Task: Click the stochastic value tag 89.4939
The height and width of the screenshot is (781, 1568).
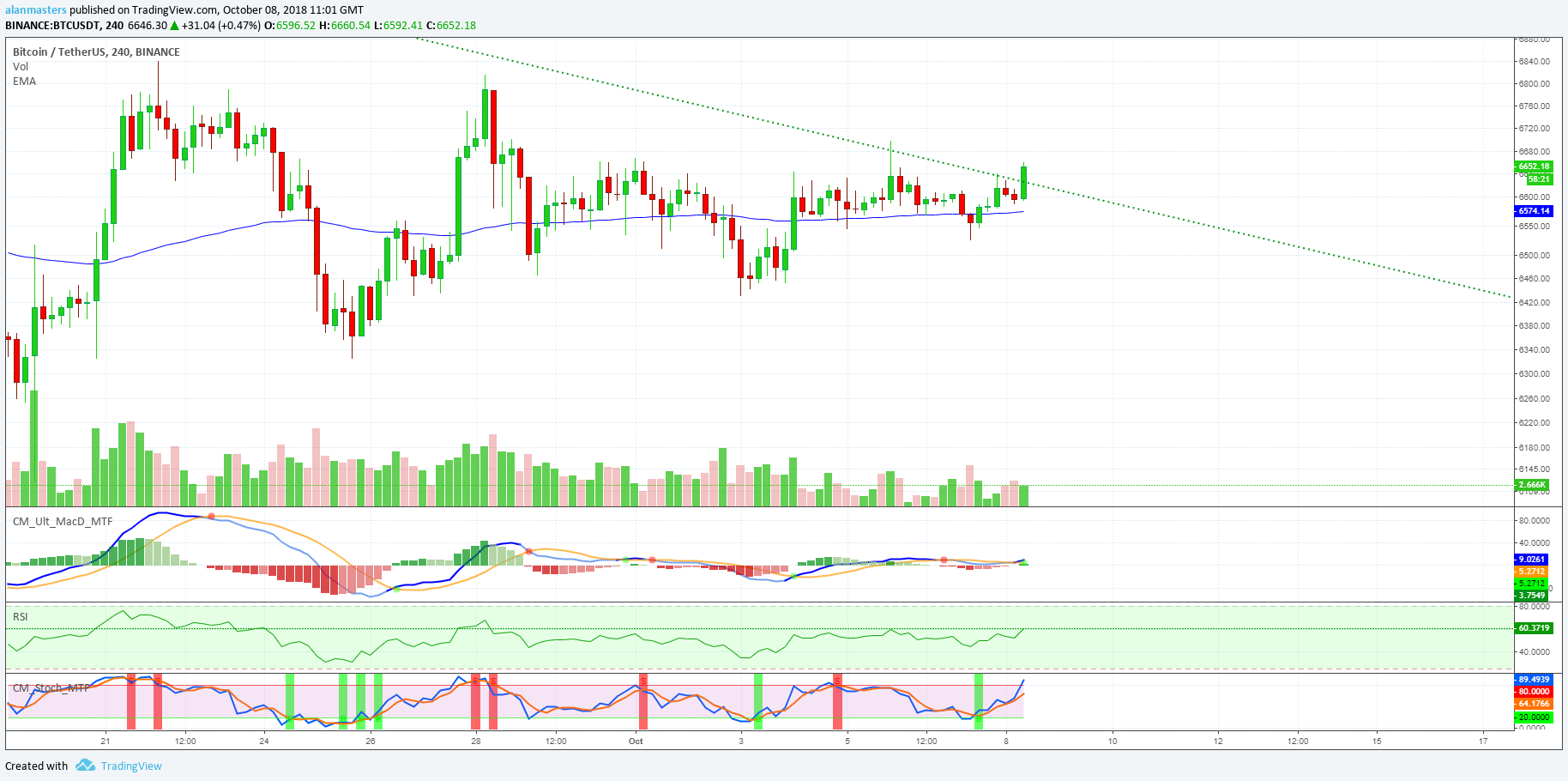Action: click(x=1534, y=680)
